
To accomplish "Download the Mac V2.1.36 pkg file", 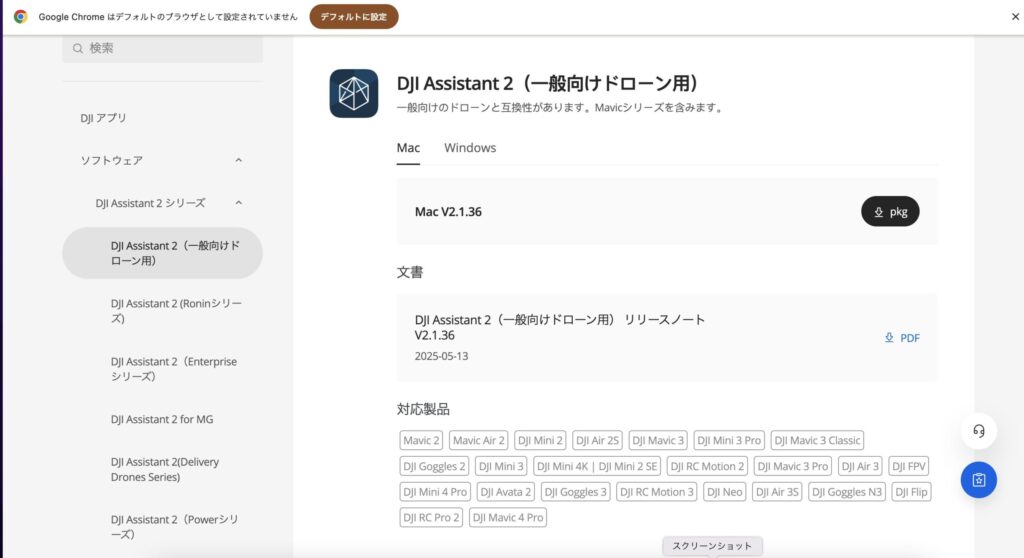I will pos(889,211).
